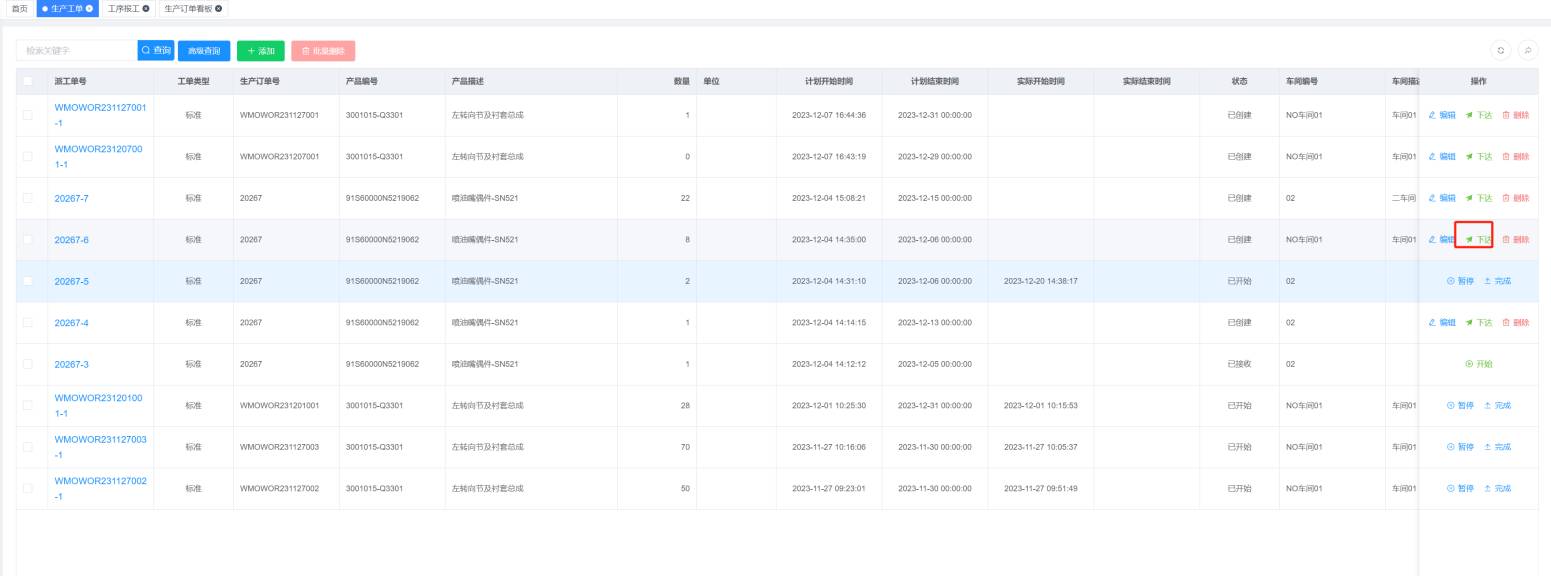Close the 生产订单看板 tab
This screenshot has width=1551, height=576.
click(x=218, y=8)
